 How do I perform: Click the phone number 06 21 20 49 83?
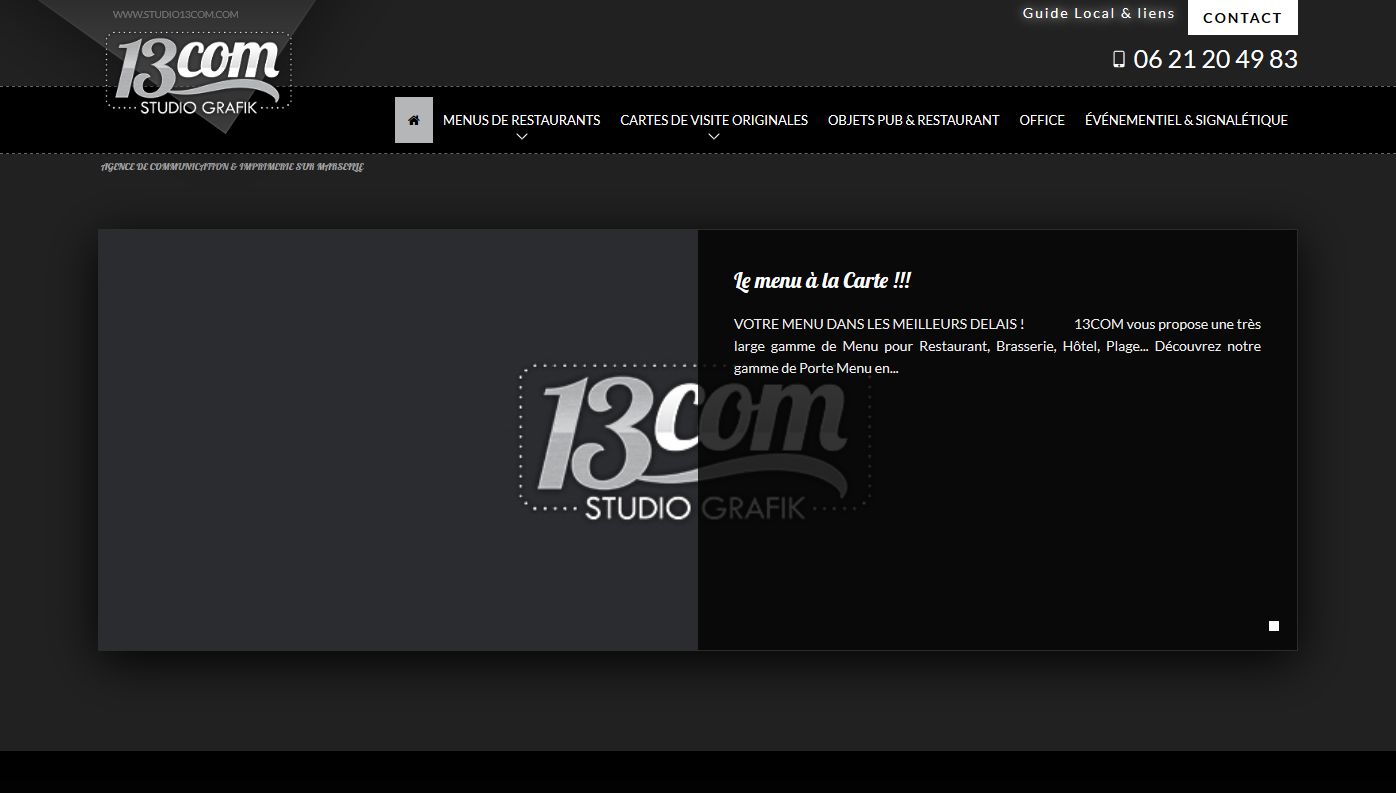pos(1215,60)
